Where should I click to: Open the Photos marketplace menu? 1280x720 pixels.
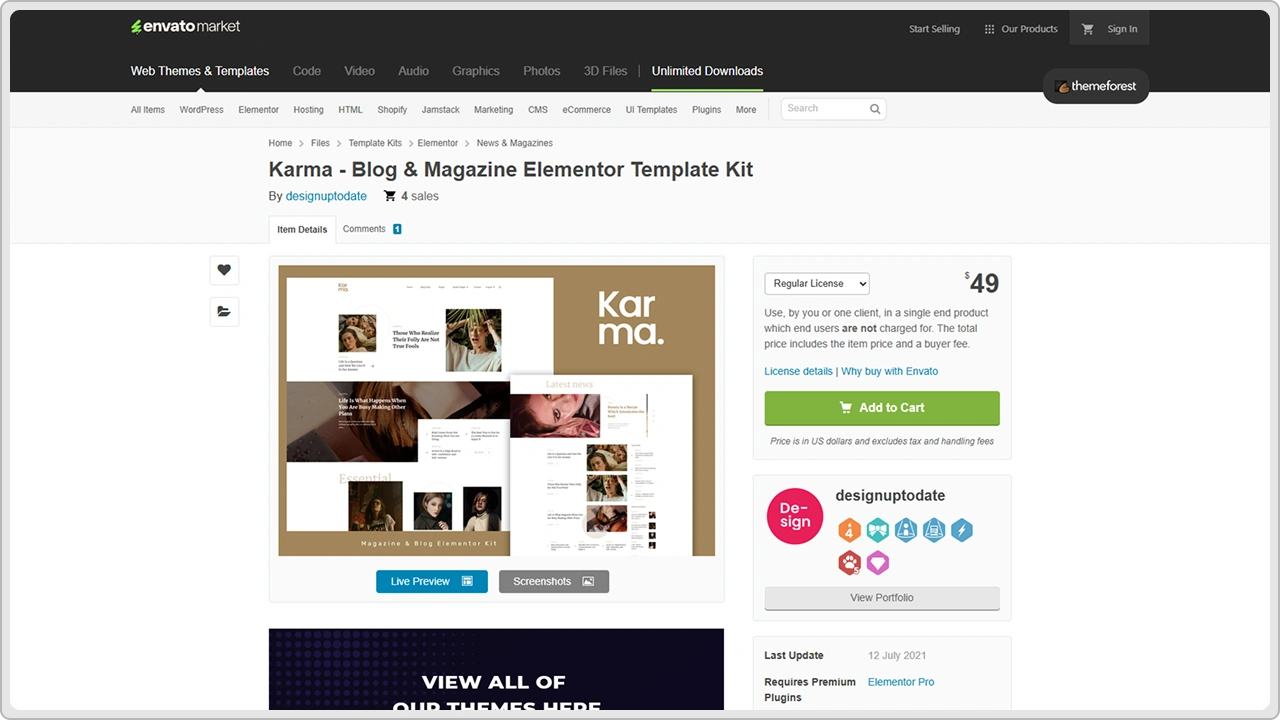[542, 71]
